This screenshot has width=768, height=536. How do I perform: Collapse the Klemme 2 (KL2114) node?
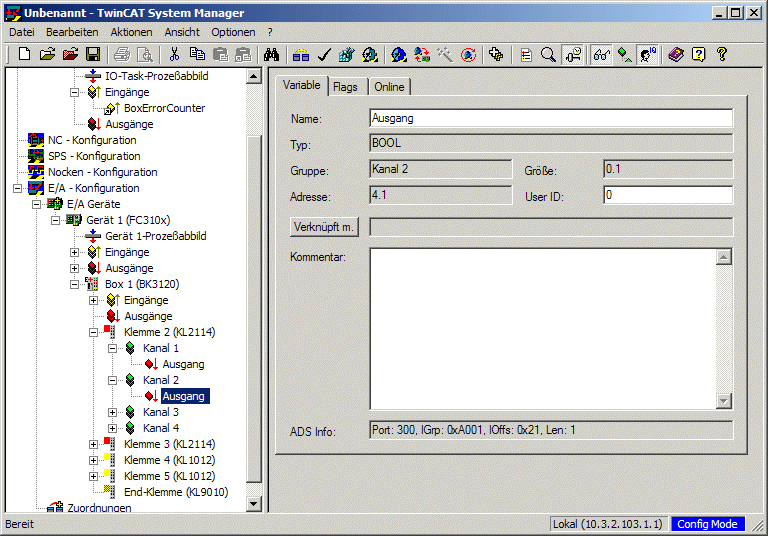pyautogui.click(x=94, y=332)
